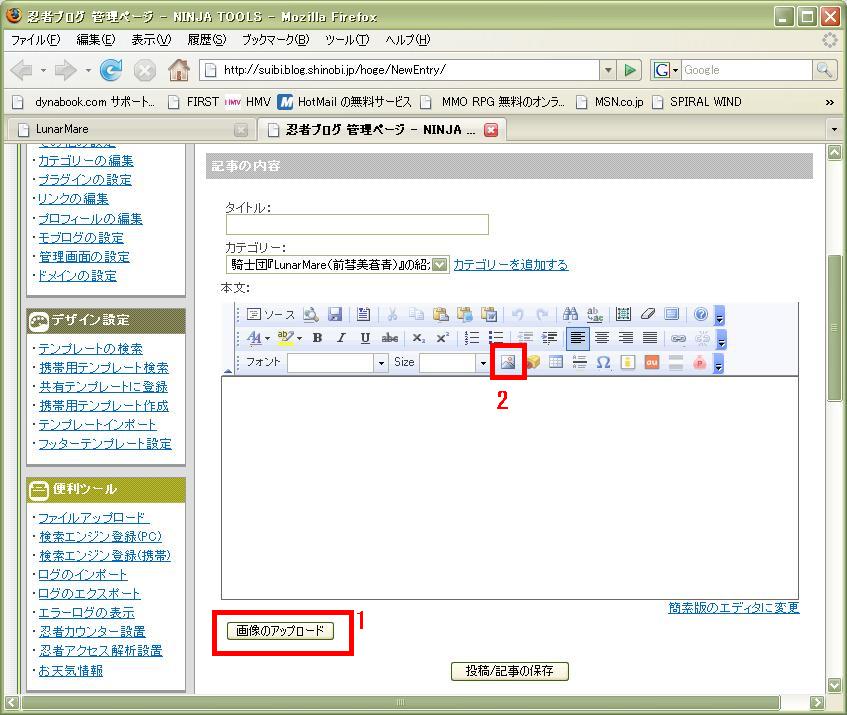Click the editor help question icon
The width and height of the screenshot is (847, 715).
pos(701,314)
